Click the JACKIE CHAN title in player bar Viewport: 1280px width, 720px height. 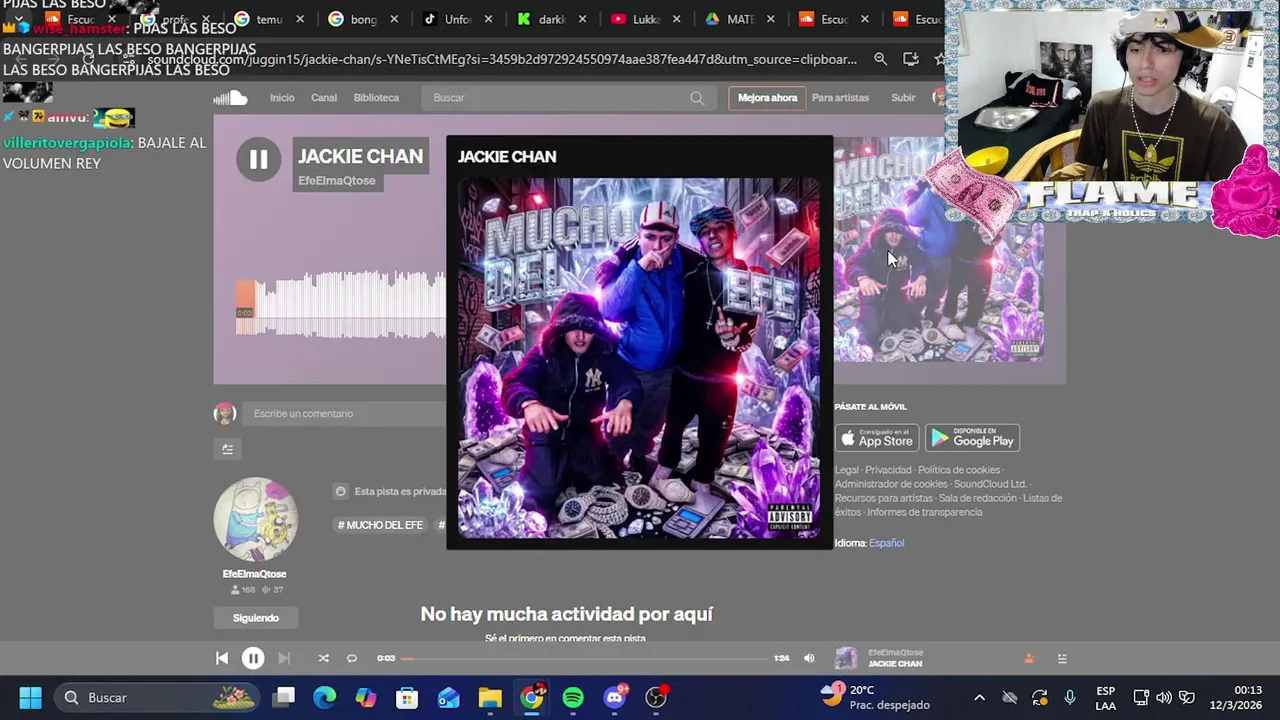pyautogui.click(x=895, y=664)
